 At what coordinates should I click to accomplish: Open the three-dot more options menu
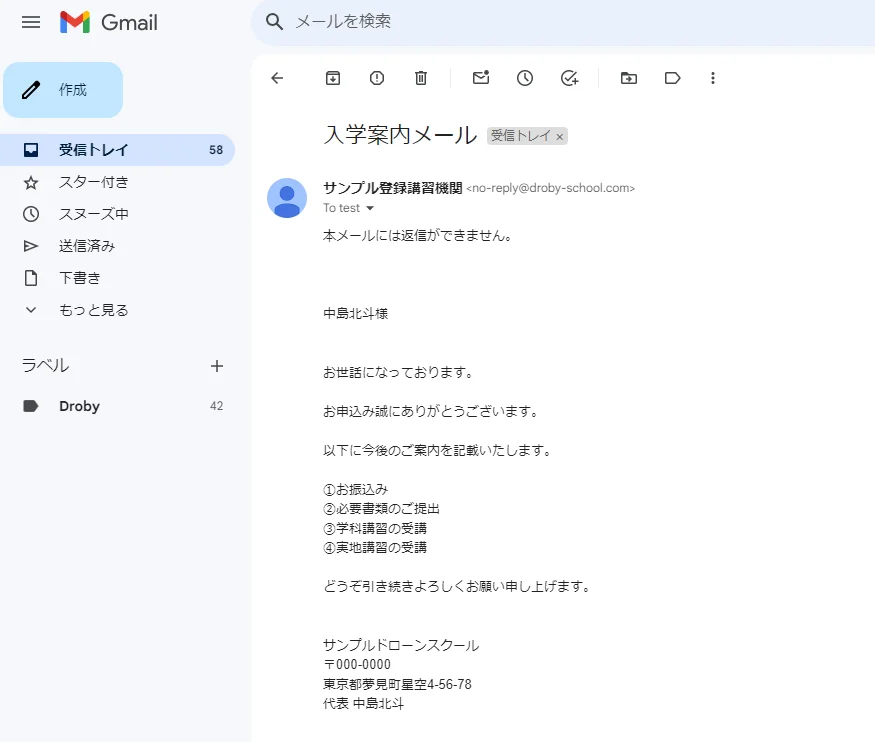tap(713, 78)
